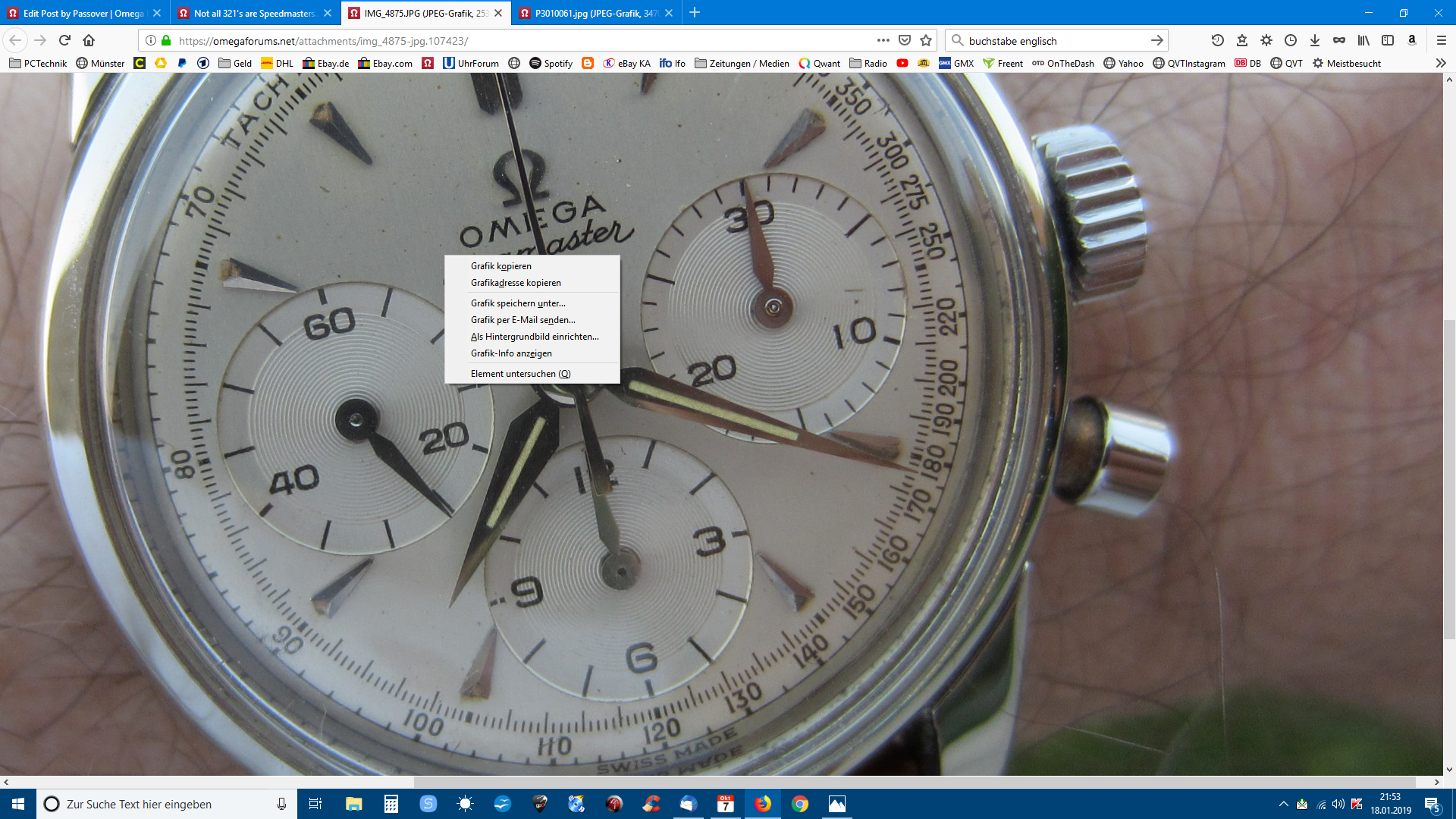Open the Yahoo bookmark

click(x=1123, y=63)
